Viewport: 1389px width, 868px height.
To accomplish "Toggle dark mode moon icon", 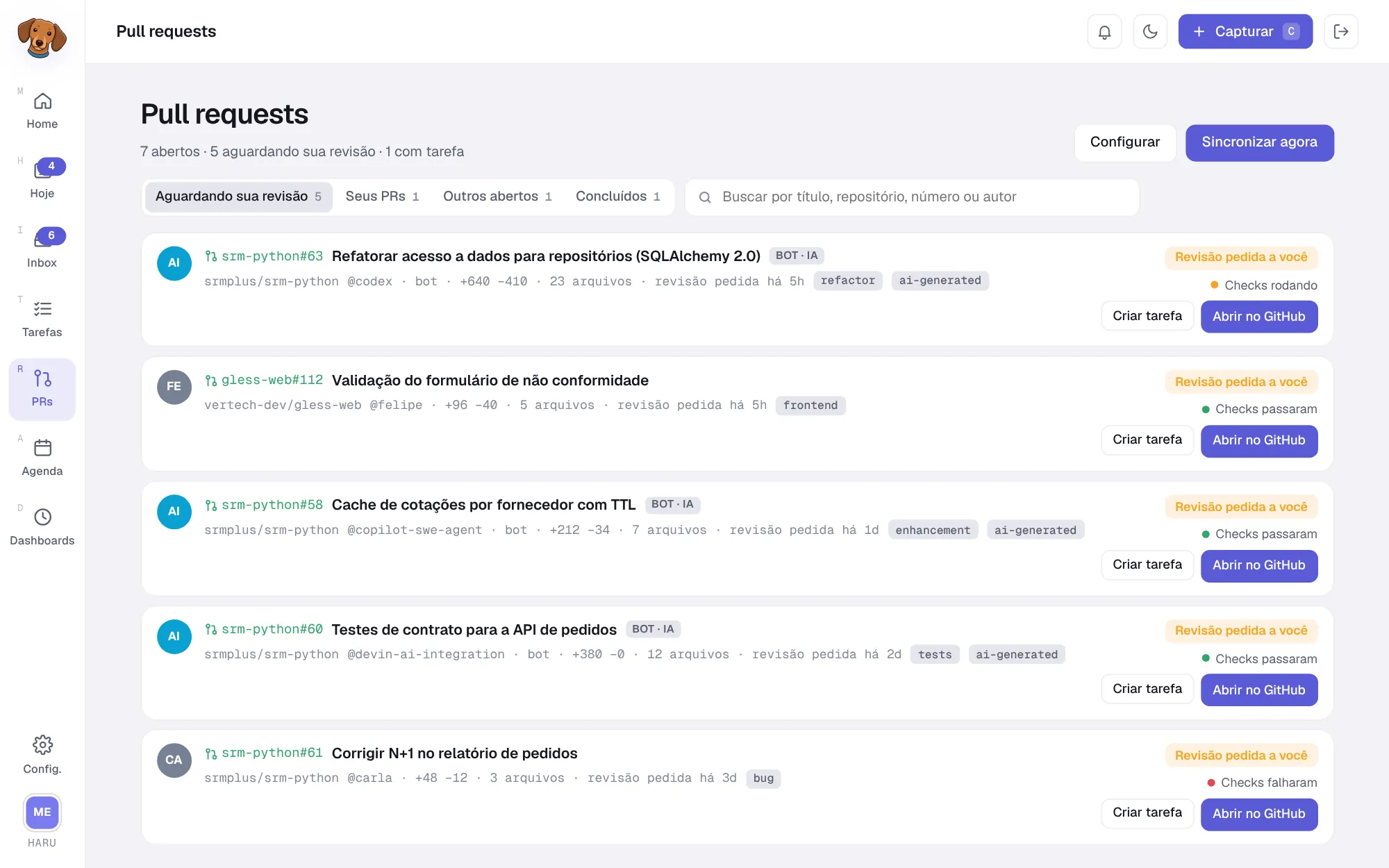I will pos(1150,32).
